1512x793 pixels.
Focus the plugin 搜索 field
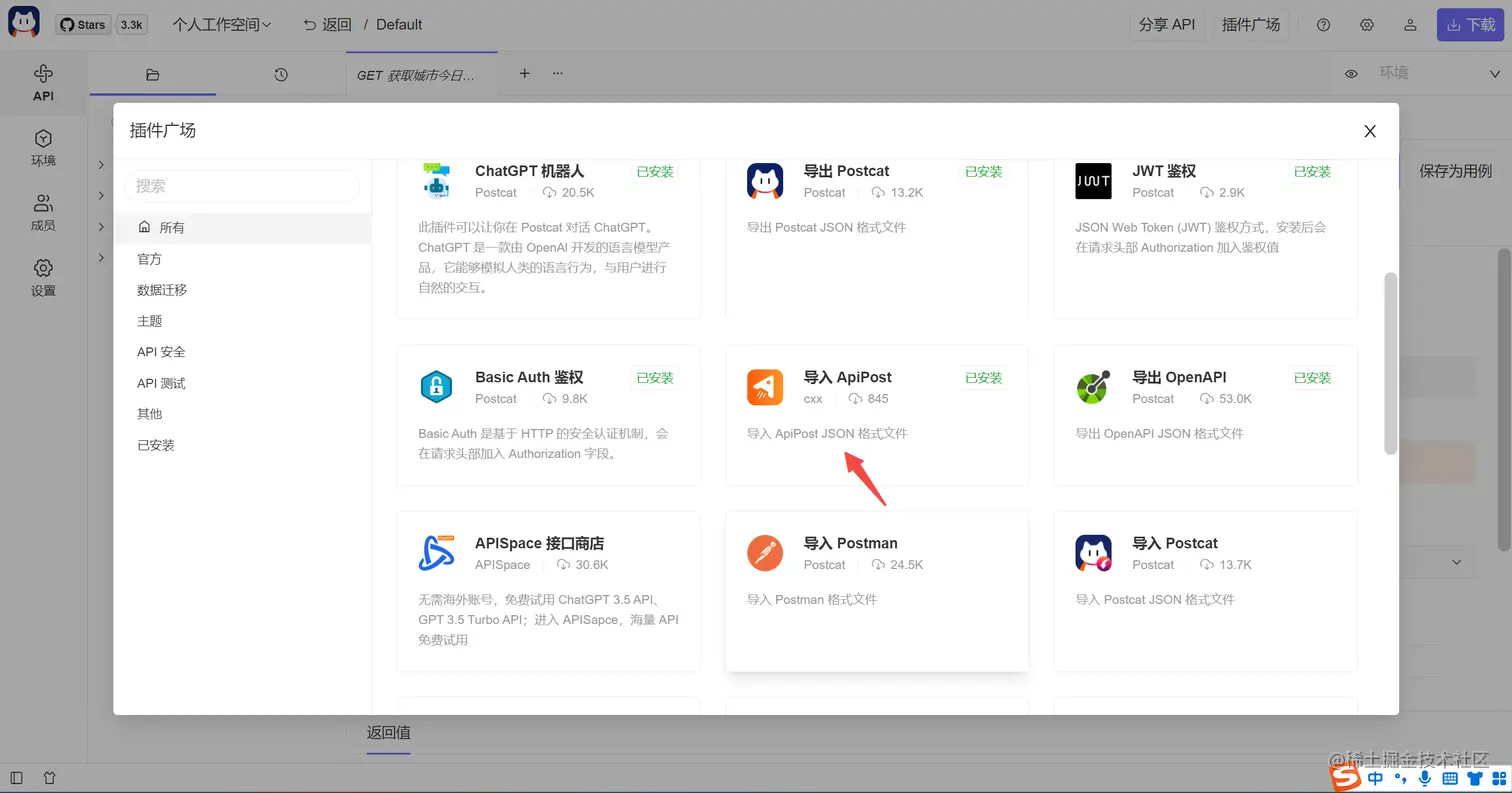242,186
